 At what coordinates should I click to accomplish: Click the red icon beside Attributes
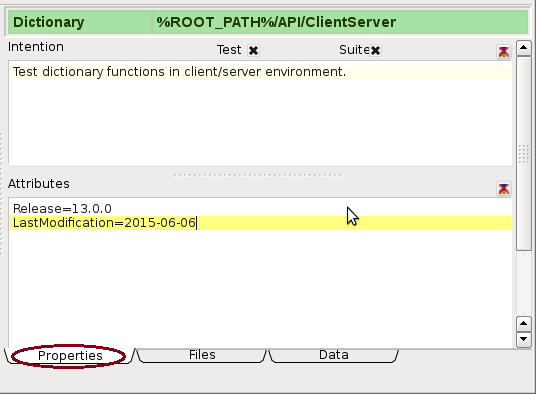tap(504, 189)
